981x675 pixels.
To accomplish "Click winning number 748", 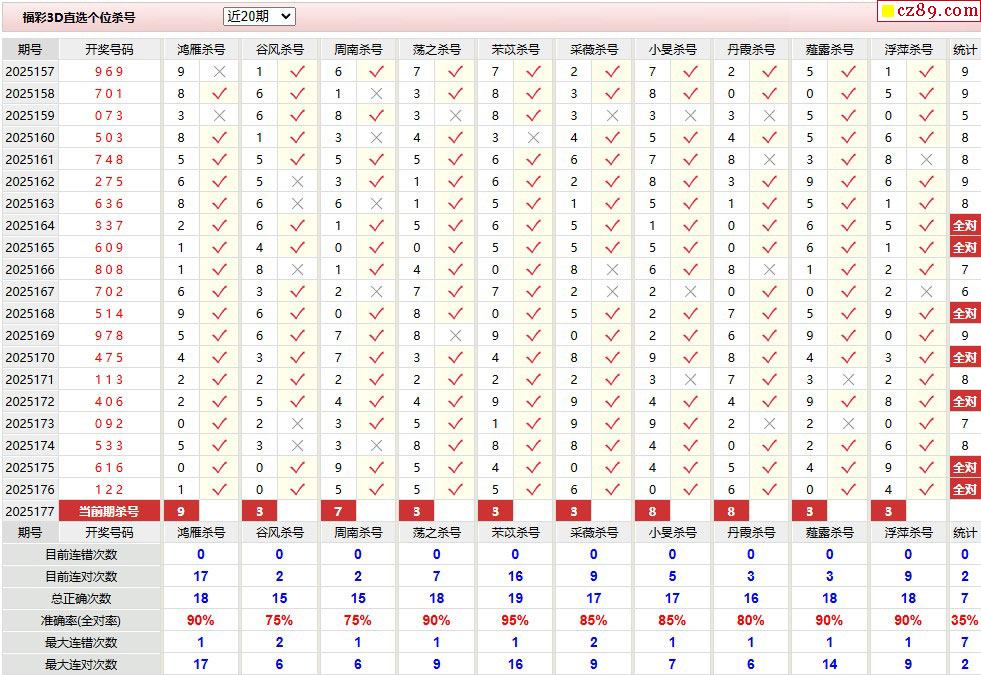I will (109, 160).
